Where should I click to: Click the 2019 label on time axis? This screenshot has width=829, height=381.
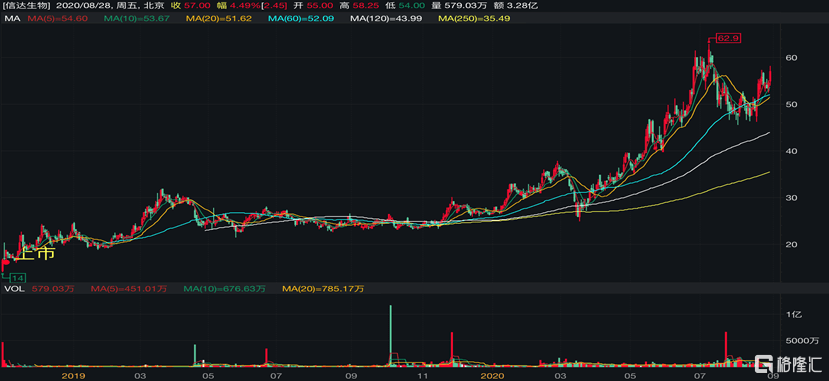click(x=73, y=376)
